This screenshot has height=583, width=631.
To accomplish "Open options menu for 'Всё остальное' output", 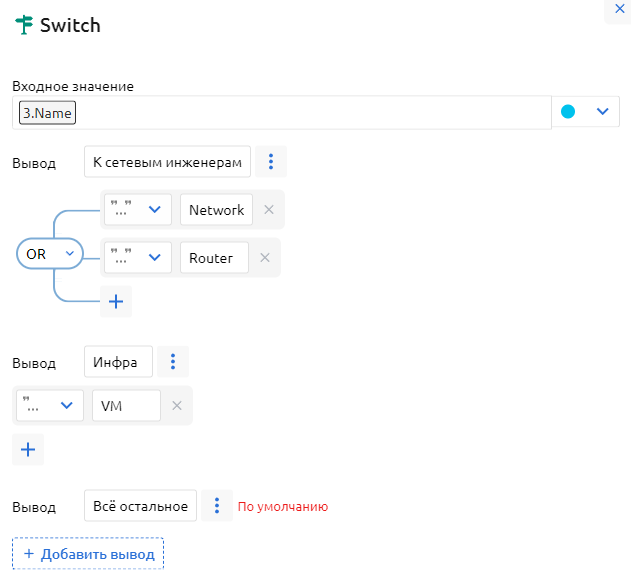I will coord(217,506).
